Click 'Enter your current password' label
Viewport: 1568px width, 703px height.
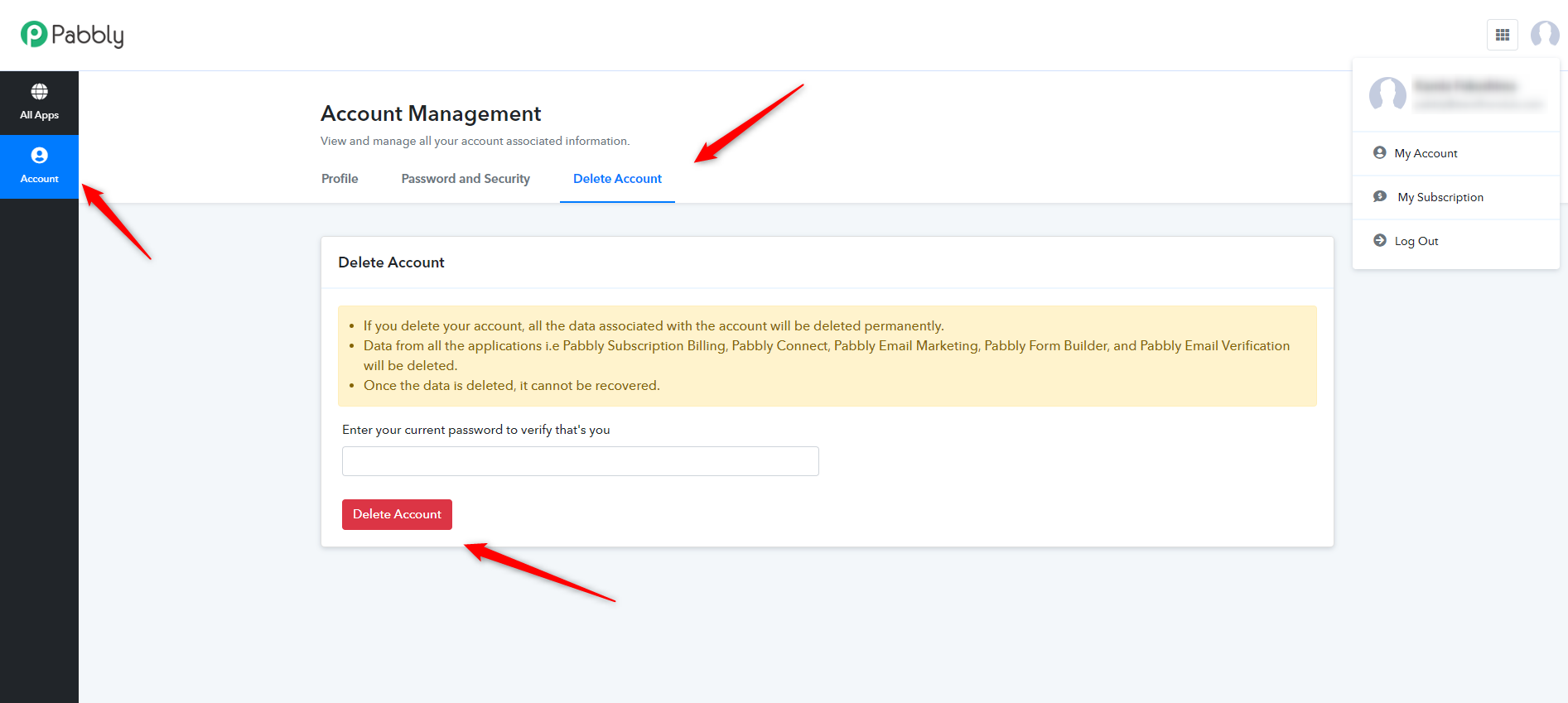476,430
